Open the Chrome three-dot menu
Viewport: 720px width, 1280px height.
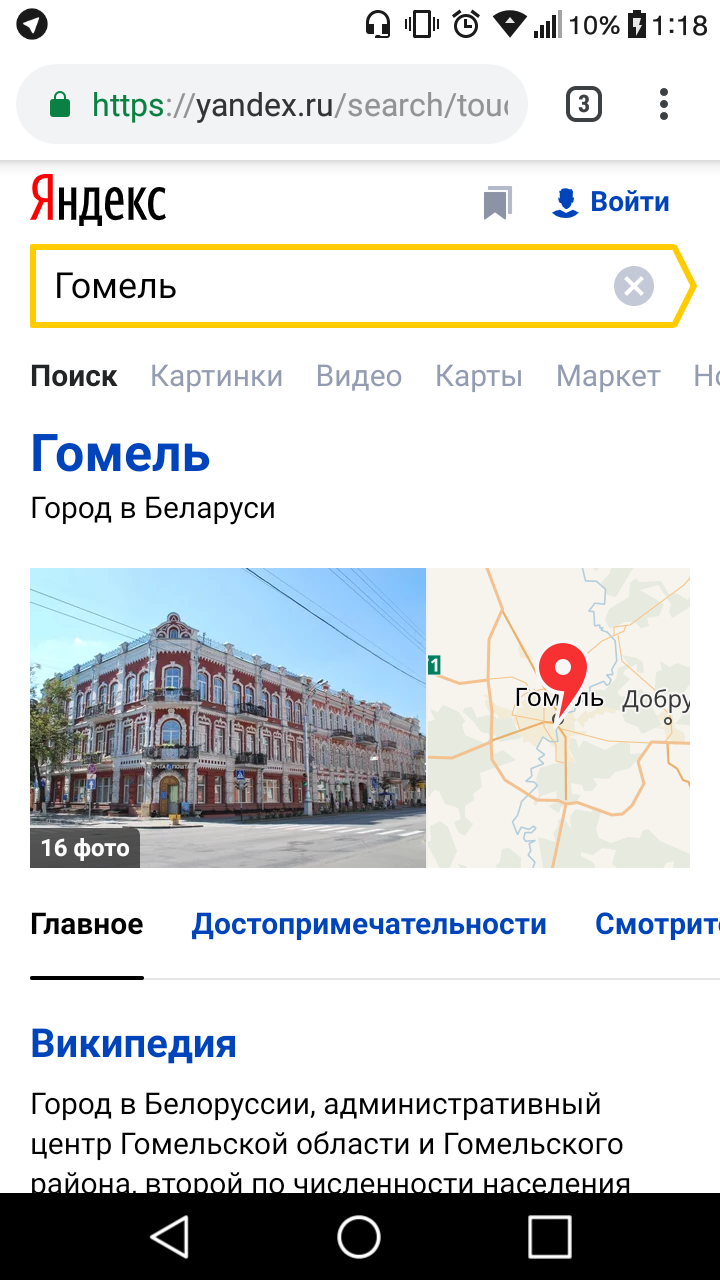pyautogui.click(x=664, y=105)
